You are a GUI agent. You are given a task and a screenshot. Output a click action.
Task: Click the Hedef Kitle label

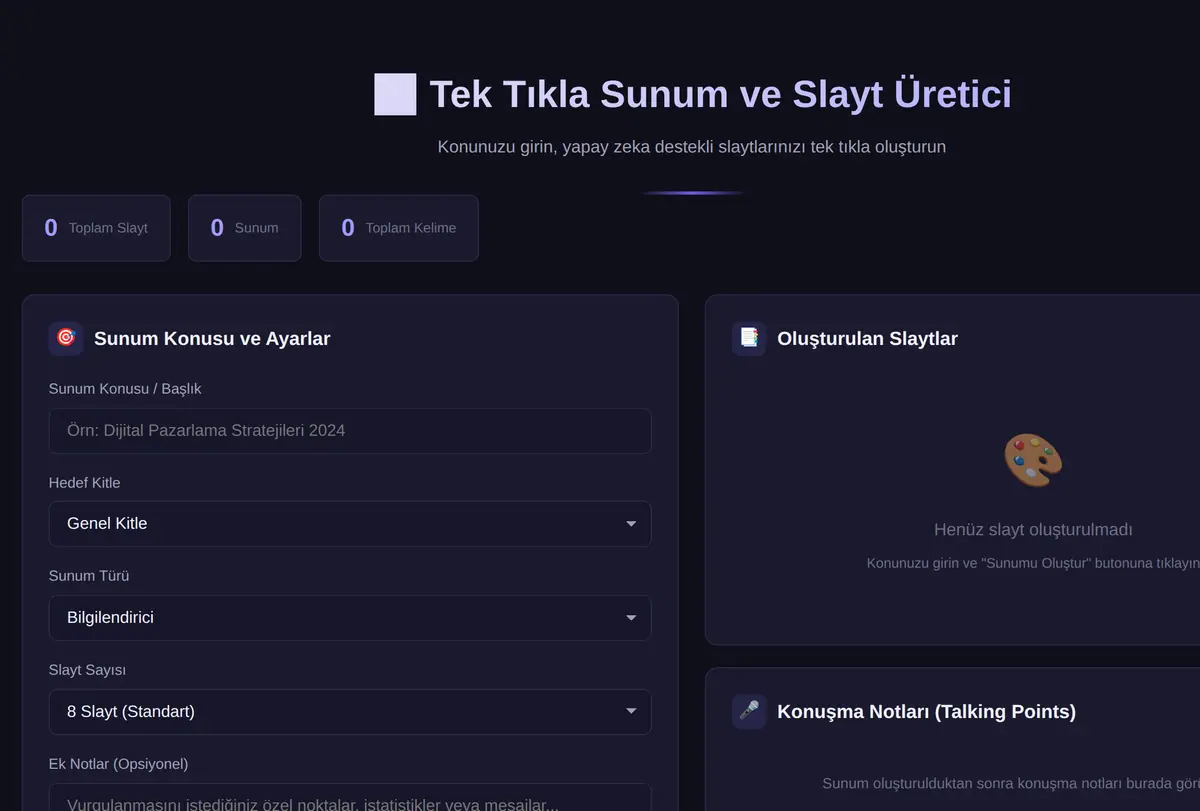[x=85, y=483]
